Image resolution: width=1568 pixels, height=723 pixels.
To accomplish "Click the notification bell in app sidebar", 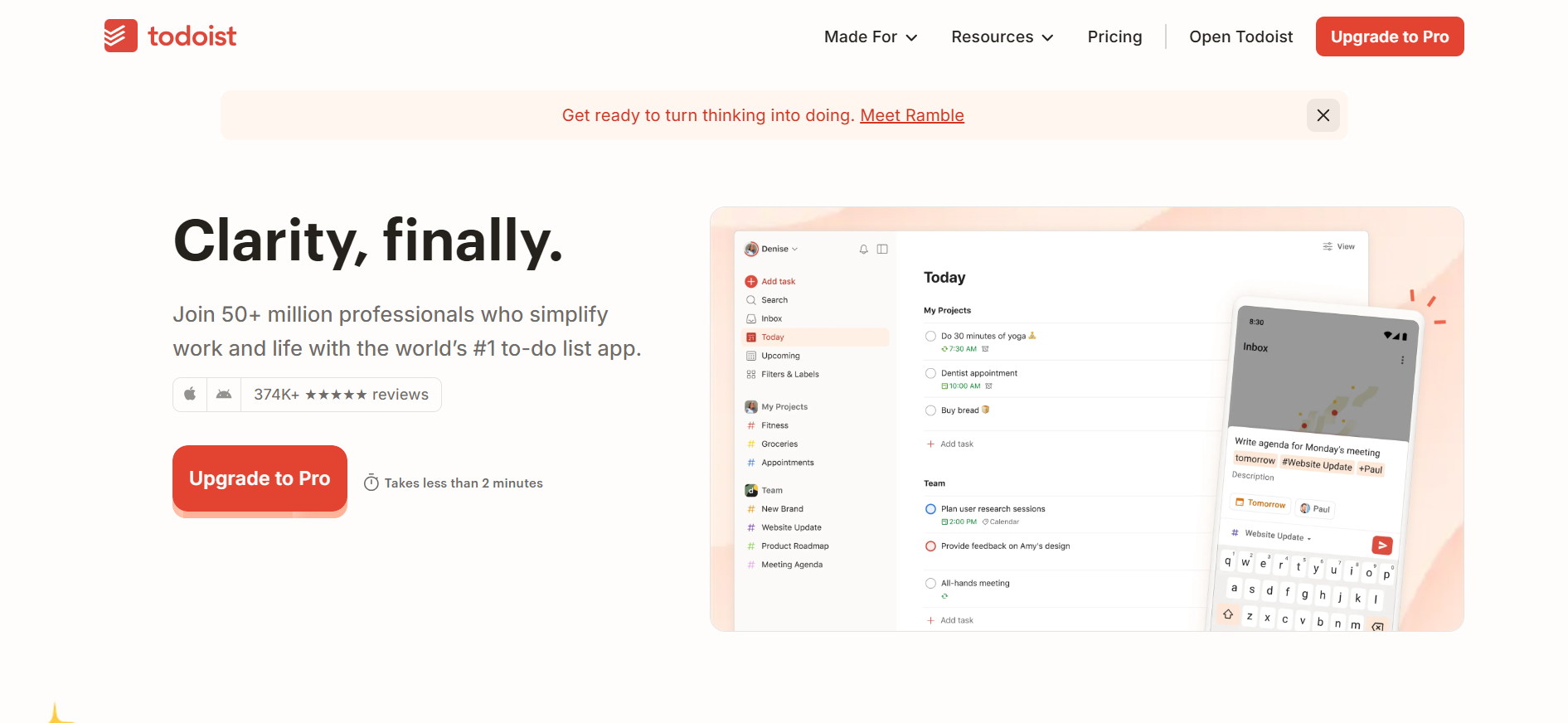I will point(863,249).
